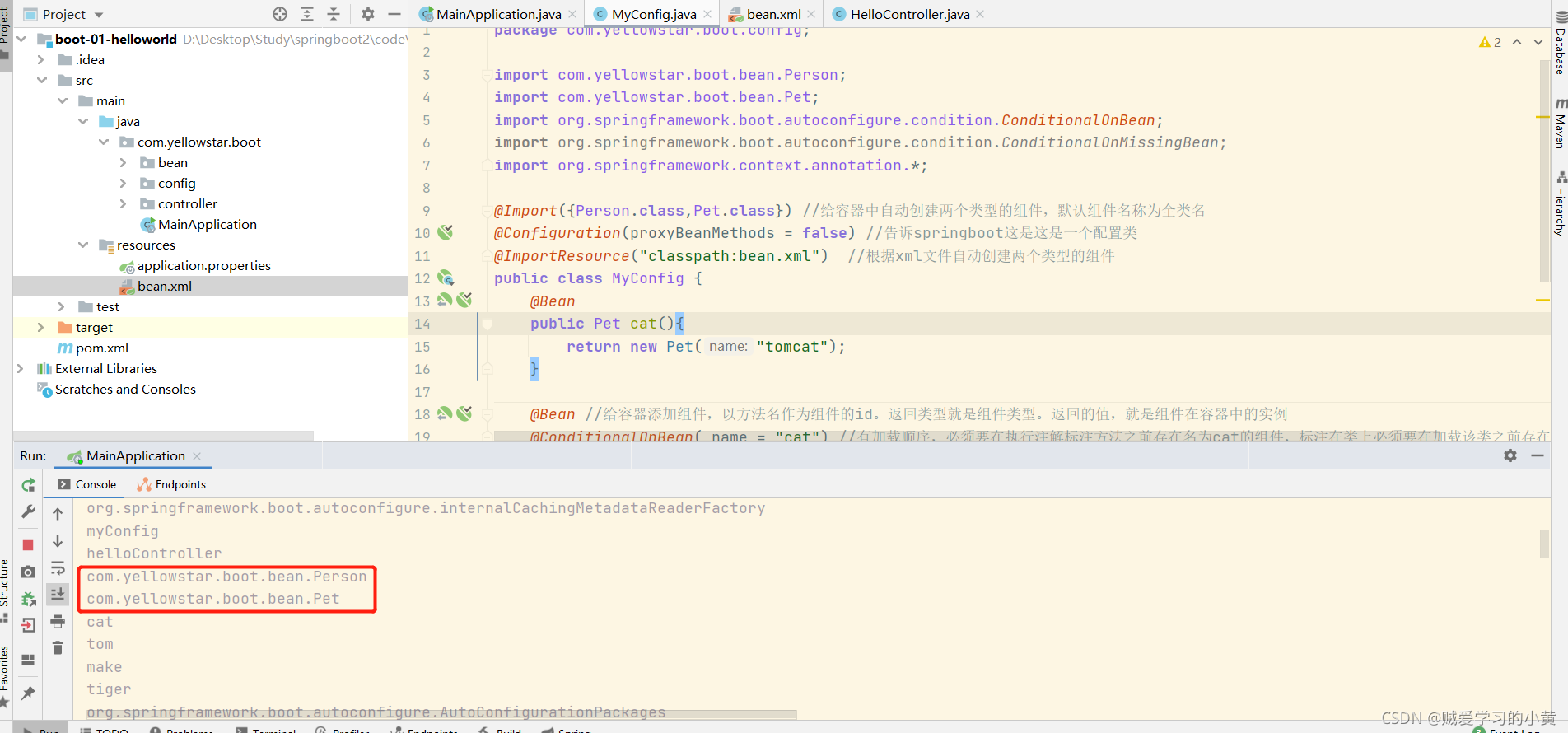Collapse the src folder
This screenshot has height=733, width=1568.
click(42, 80)
